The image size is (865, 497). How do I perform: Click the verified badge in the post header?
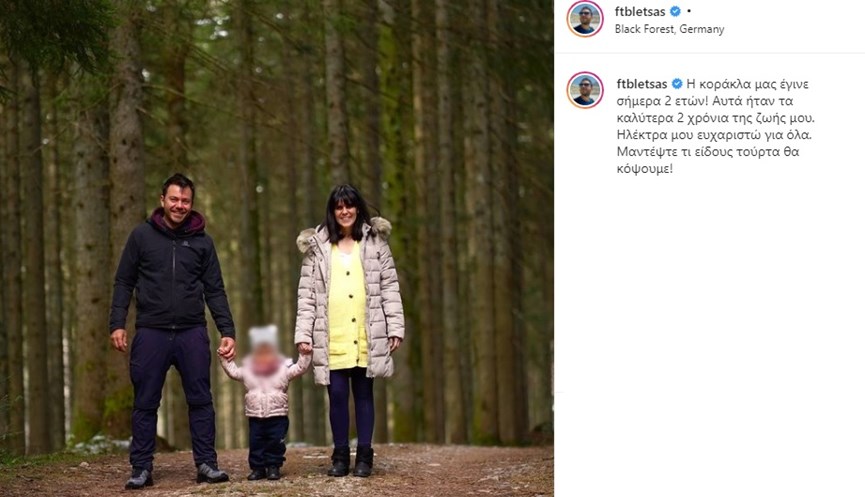[675, 11]
